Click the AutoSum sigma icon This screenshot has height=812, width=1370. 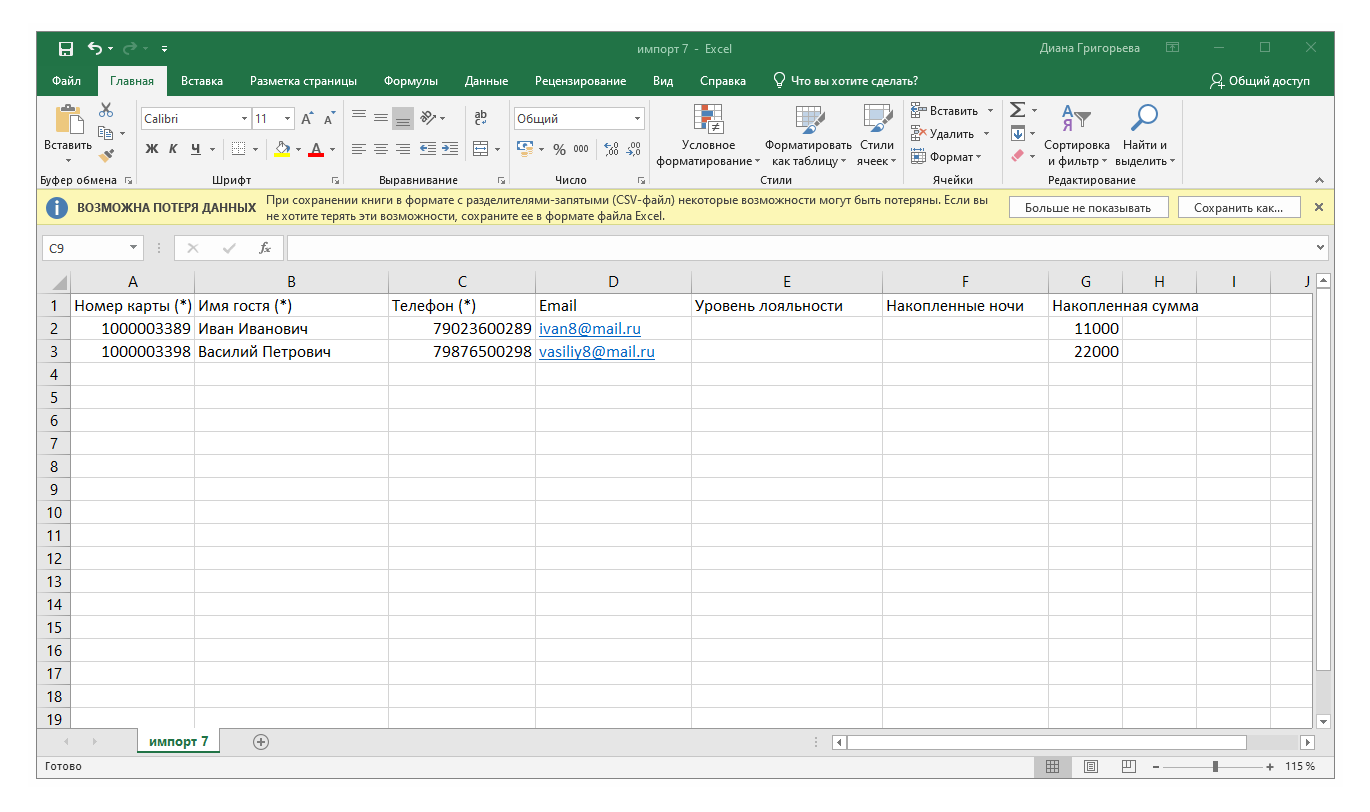[x=1017, y=110]
